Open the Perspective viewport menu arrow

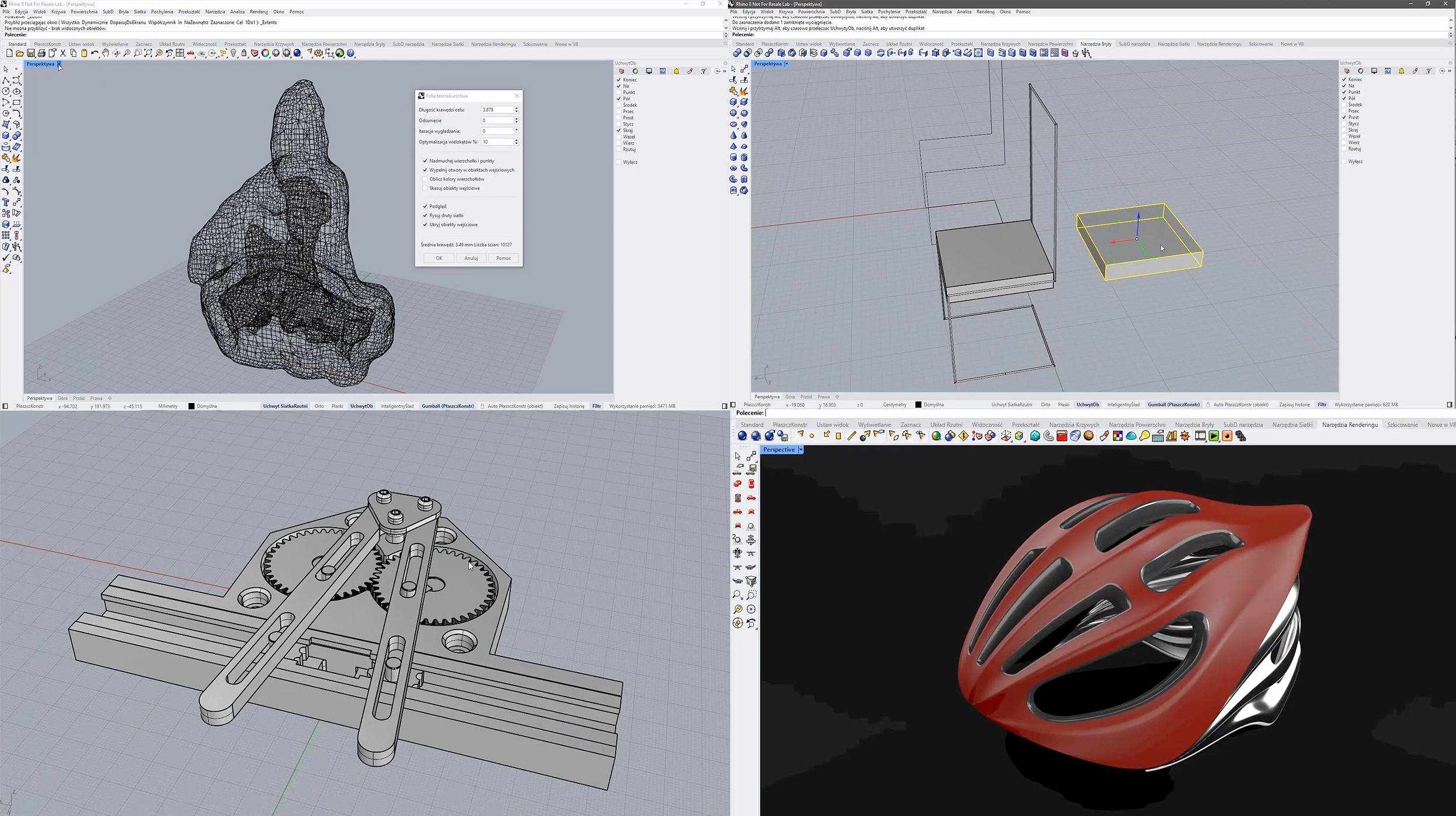(801, 450)
